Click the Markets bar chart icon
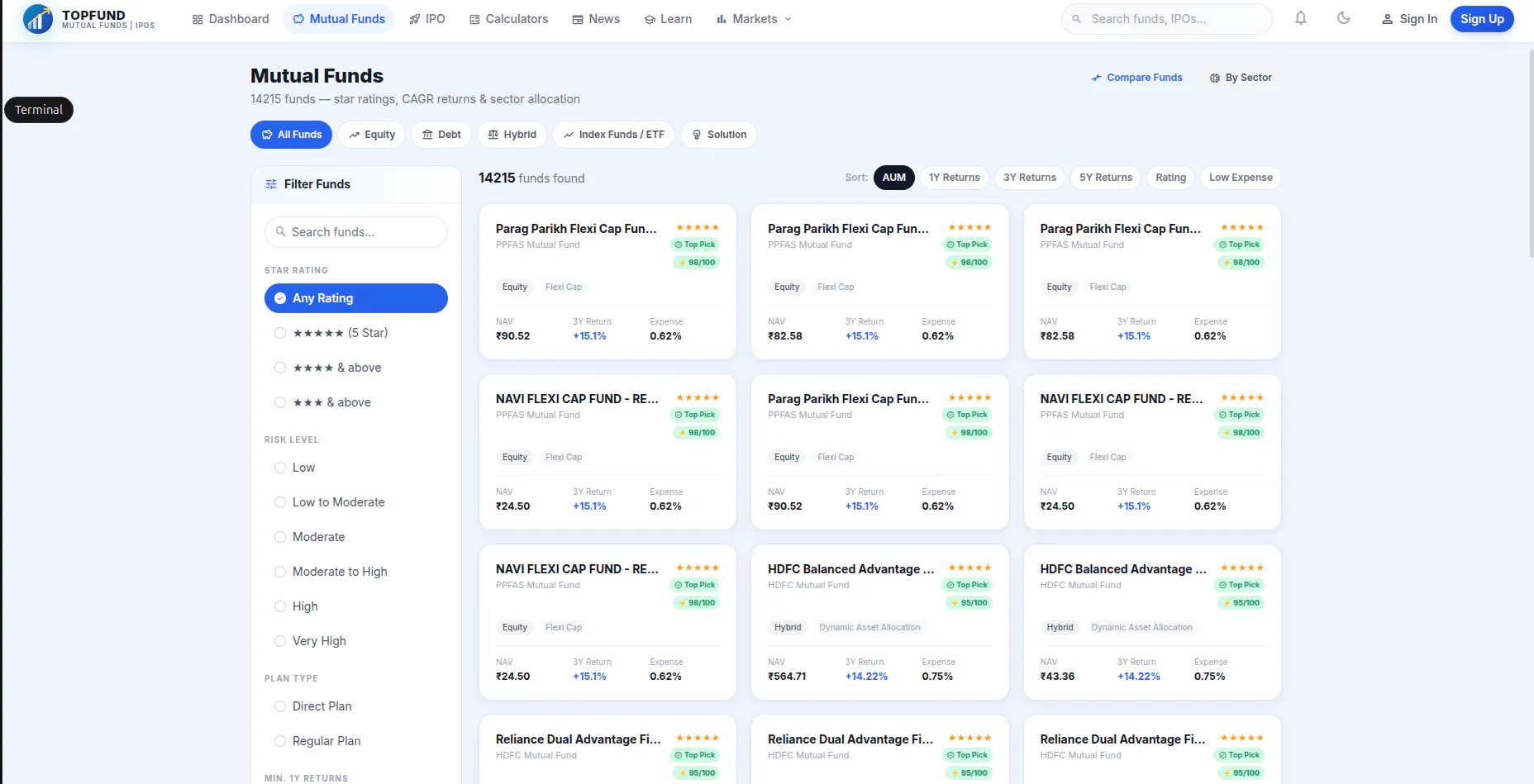Screen dimensions: 1534x784 (x=722, y=19)
